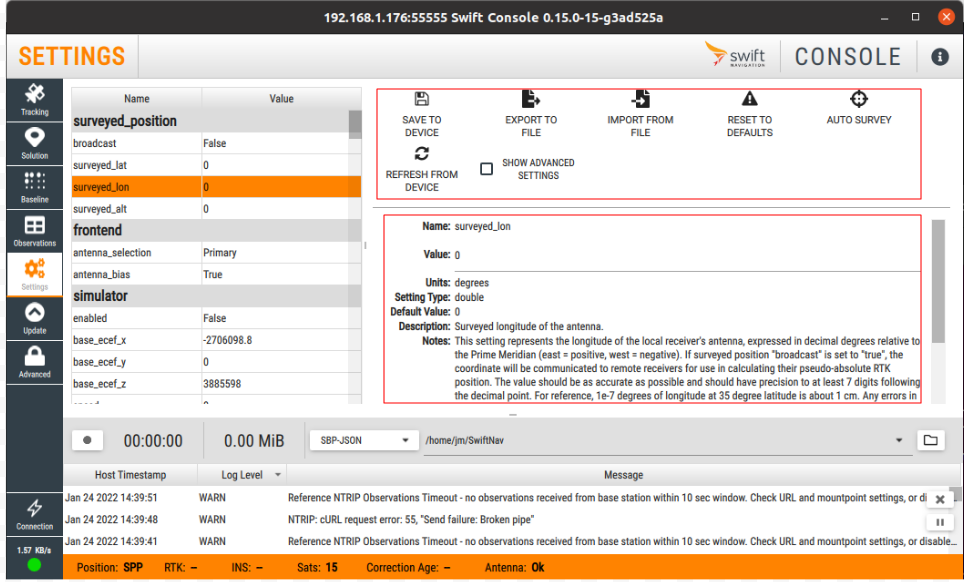Click the Reset to Defaults warning icon
The image size is (964, 582).
click(x=749, y=98)
